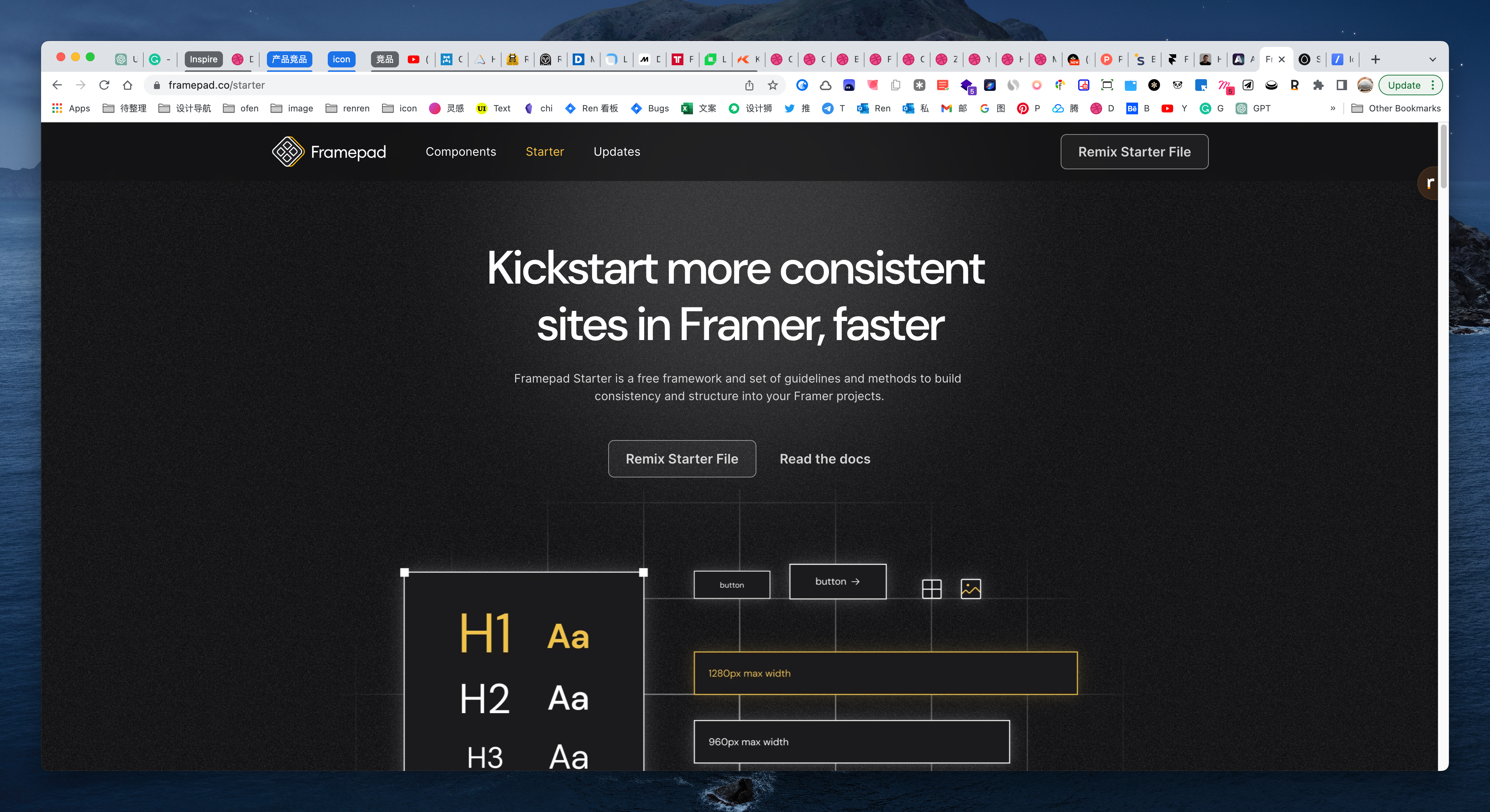1490x812 pixels.
Task: Open the Text UI bookmark
Action: click(493, 108)
